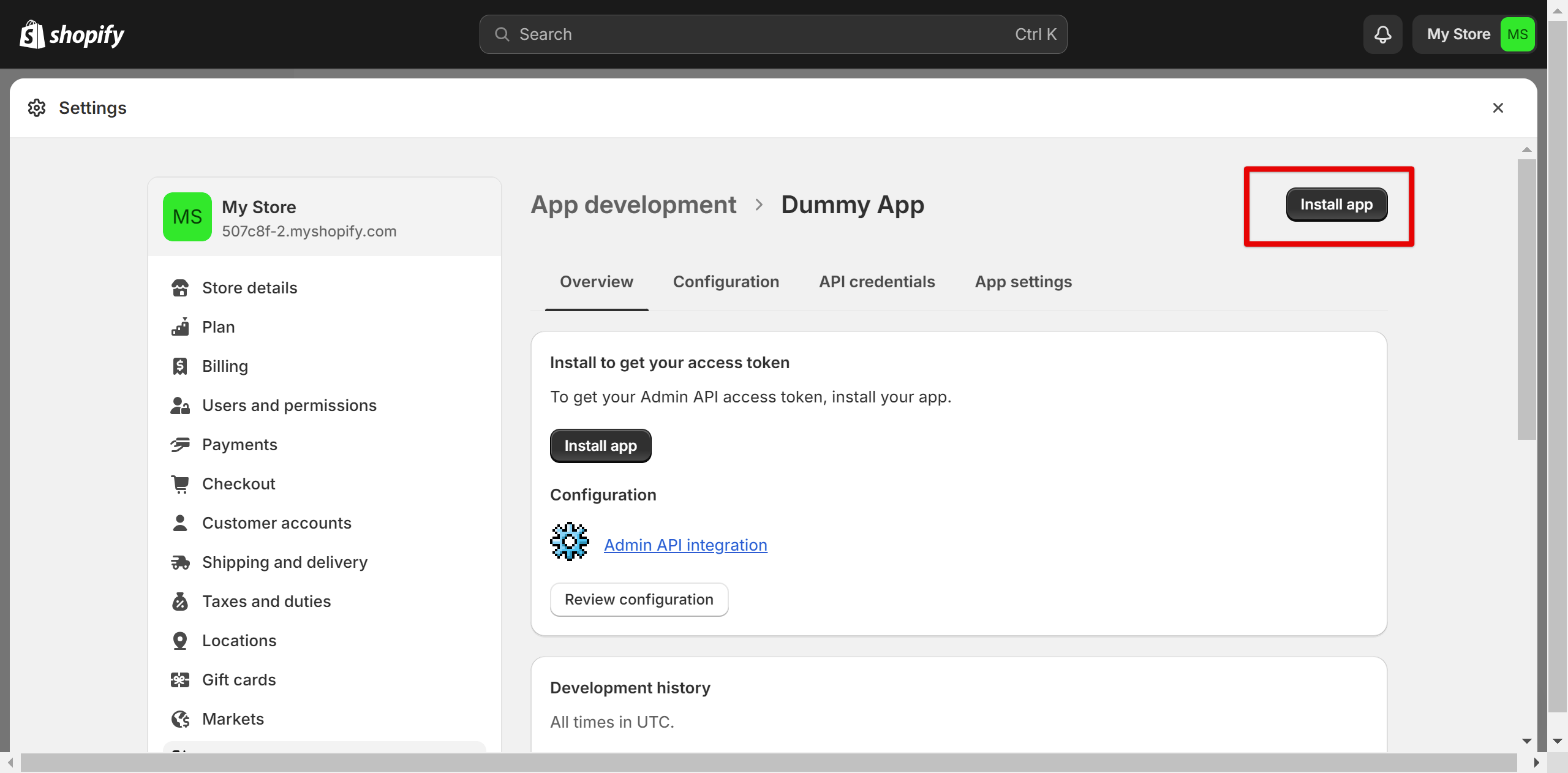Screen dimensions: 1568x773
Task: Open the API credentials tab
Action: 877,282
